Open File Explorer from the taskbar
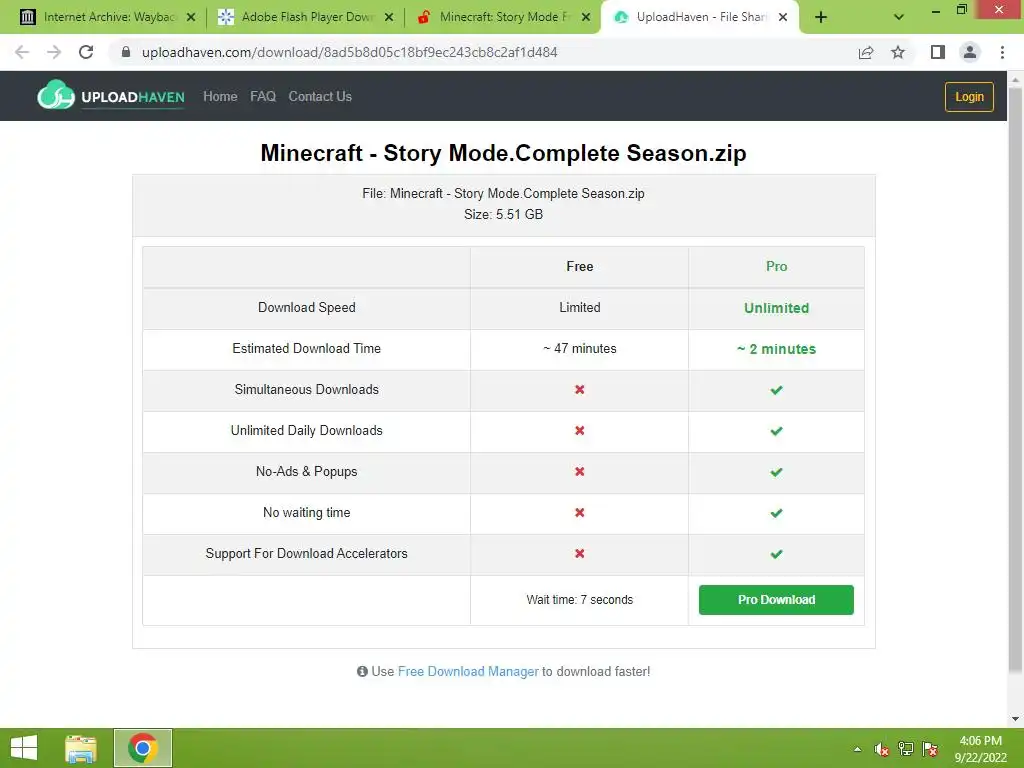Viewport: 1024px width, 768px height. click(81, 748)
